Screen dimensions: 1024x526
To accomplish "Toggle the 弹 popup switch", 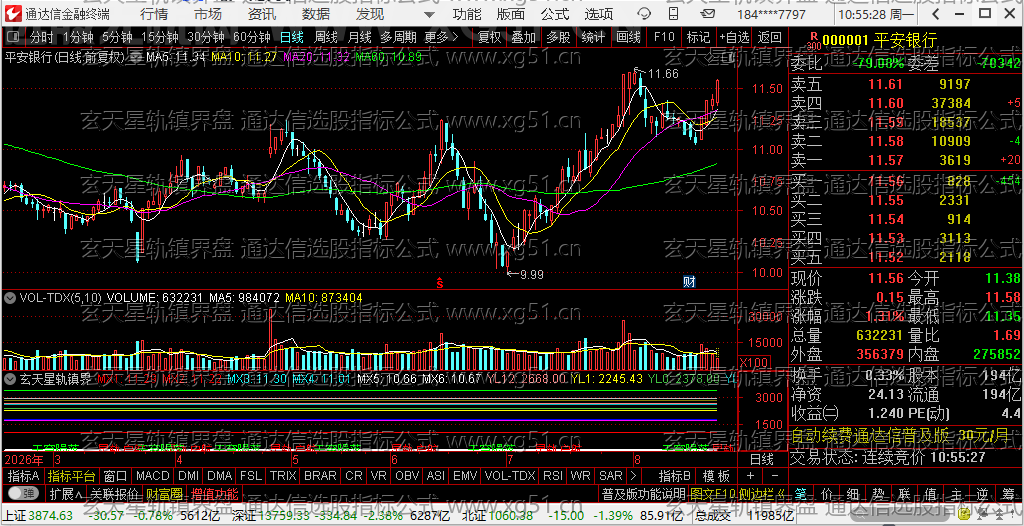I will point(22,493).
